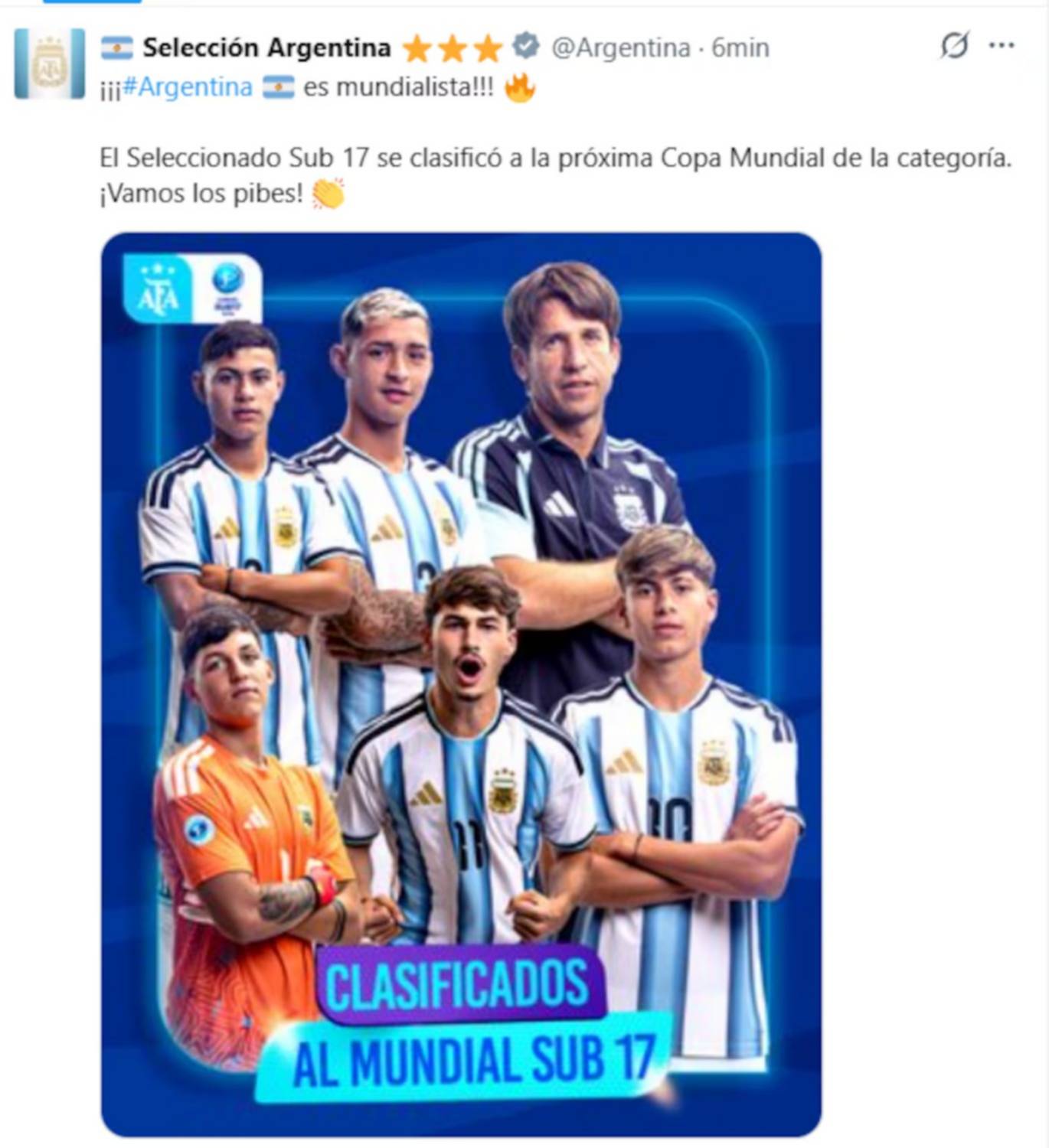The image size is (1049, 1148).
Task: Open the #Argentina hashtag link
Action: [187, 87]
